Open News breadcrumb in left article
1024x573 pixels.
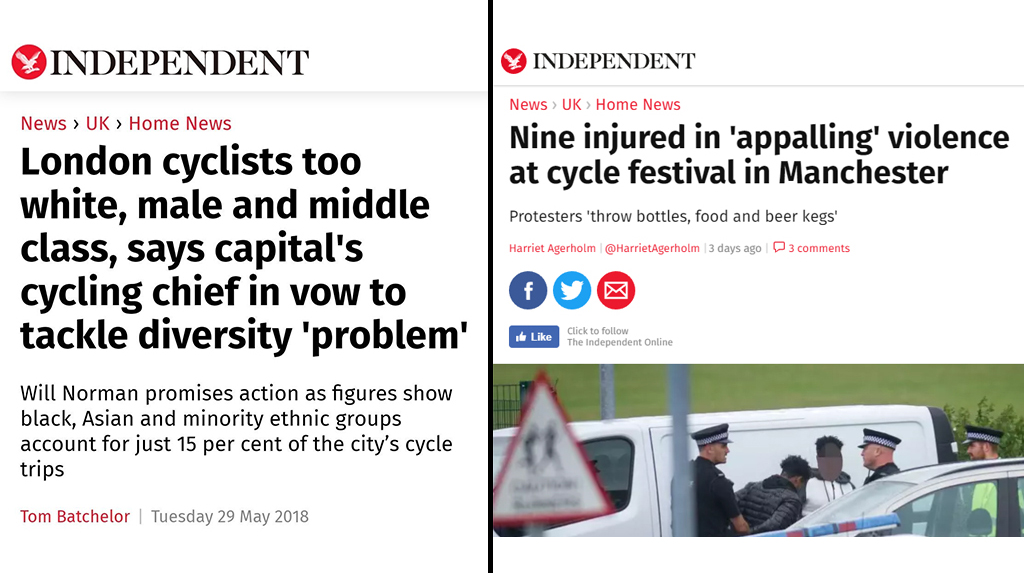pyautogui.click(x=43, y=123)
